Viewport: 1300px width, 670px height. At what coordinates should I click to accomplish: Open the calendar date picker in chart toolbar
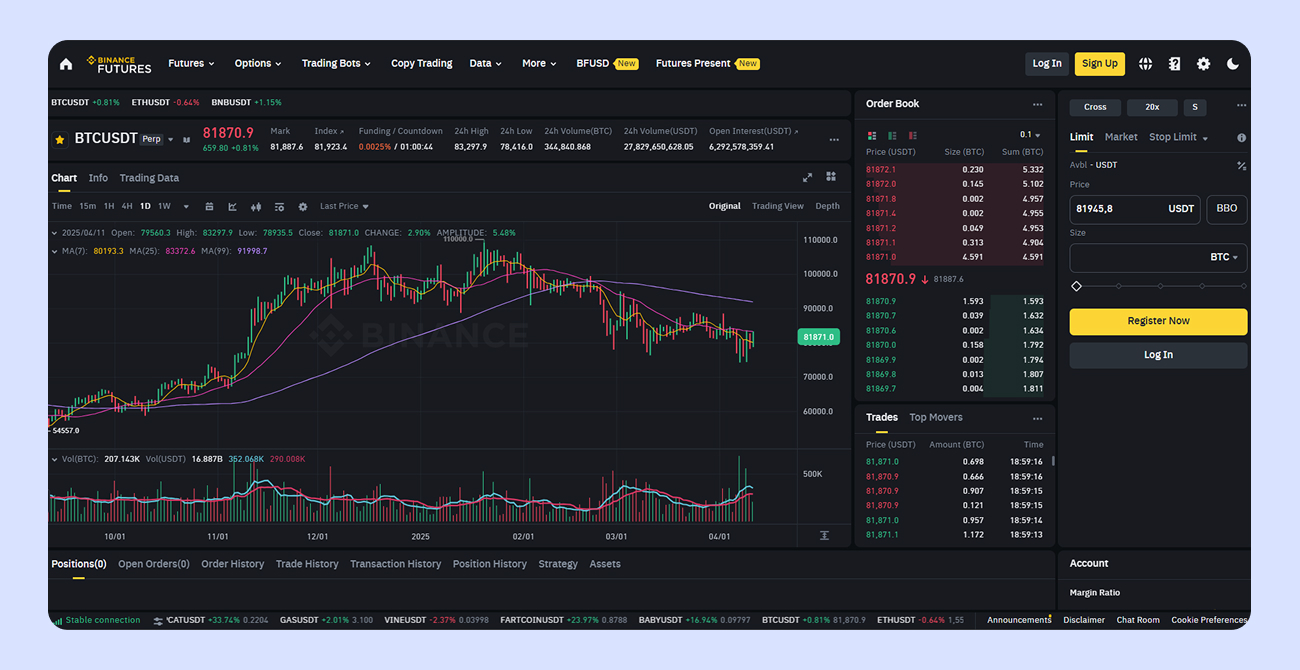point(209,207)
